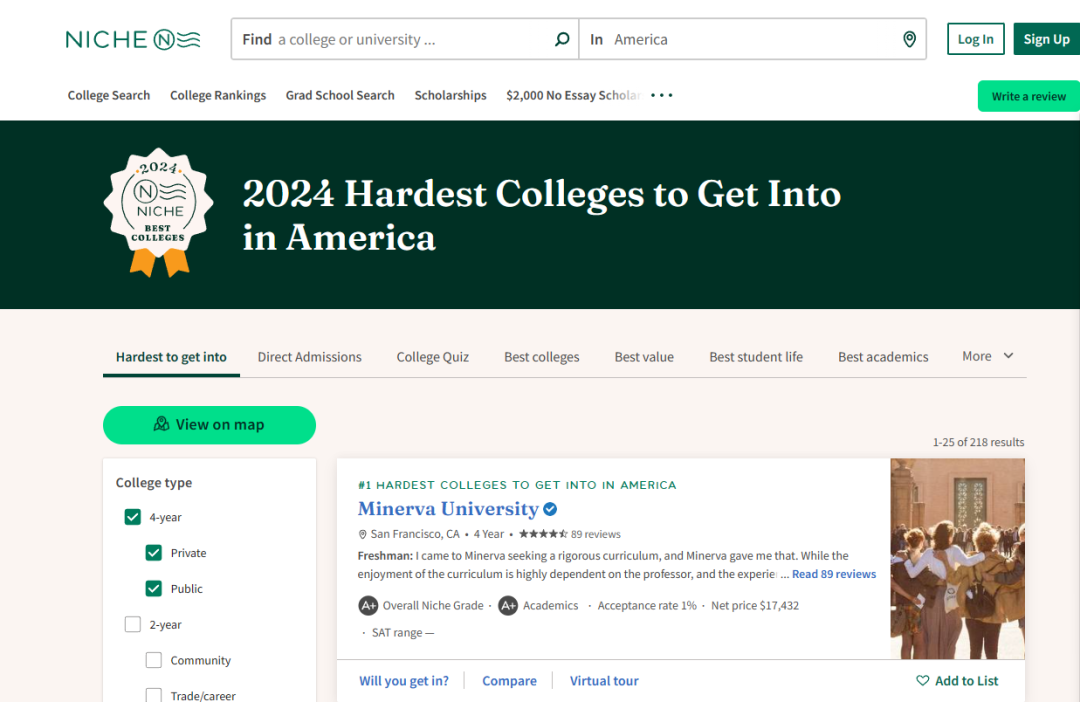Select the Hardest to get into tab
The width and height of the screenshot is (1080, 702).
[x=171, y=357]
